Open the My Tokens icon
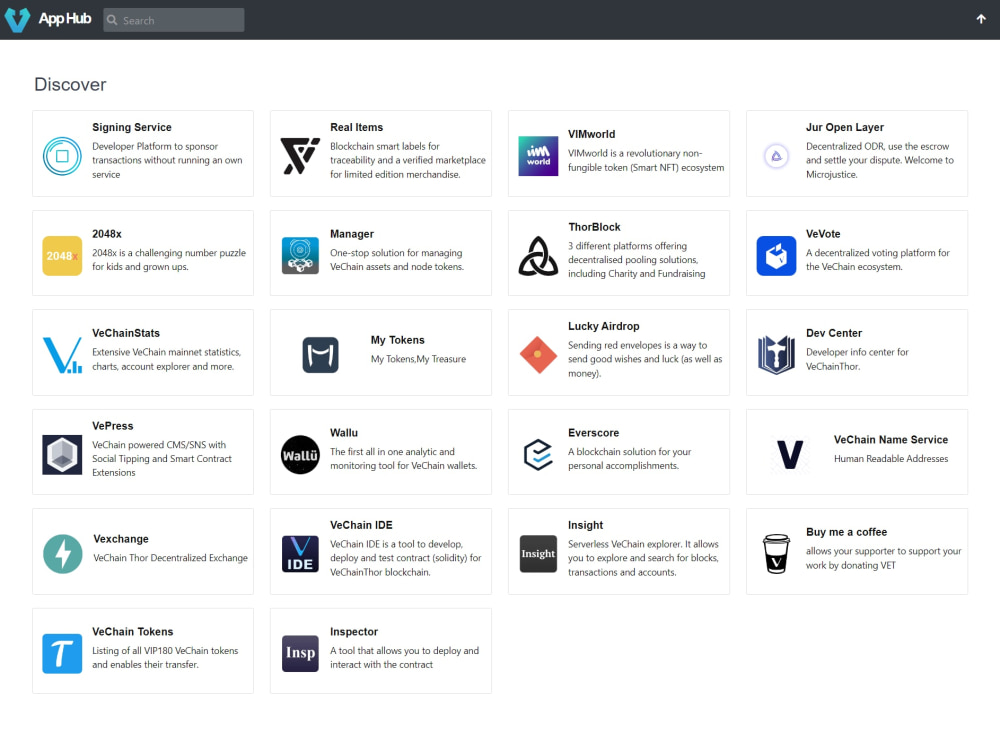 pos(320,355)
